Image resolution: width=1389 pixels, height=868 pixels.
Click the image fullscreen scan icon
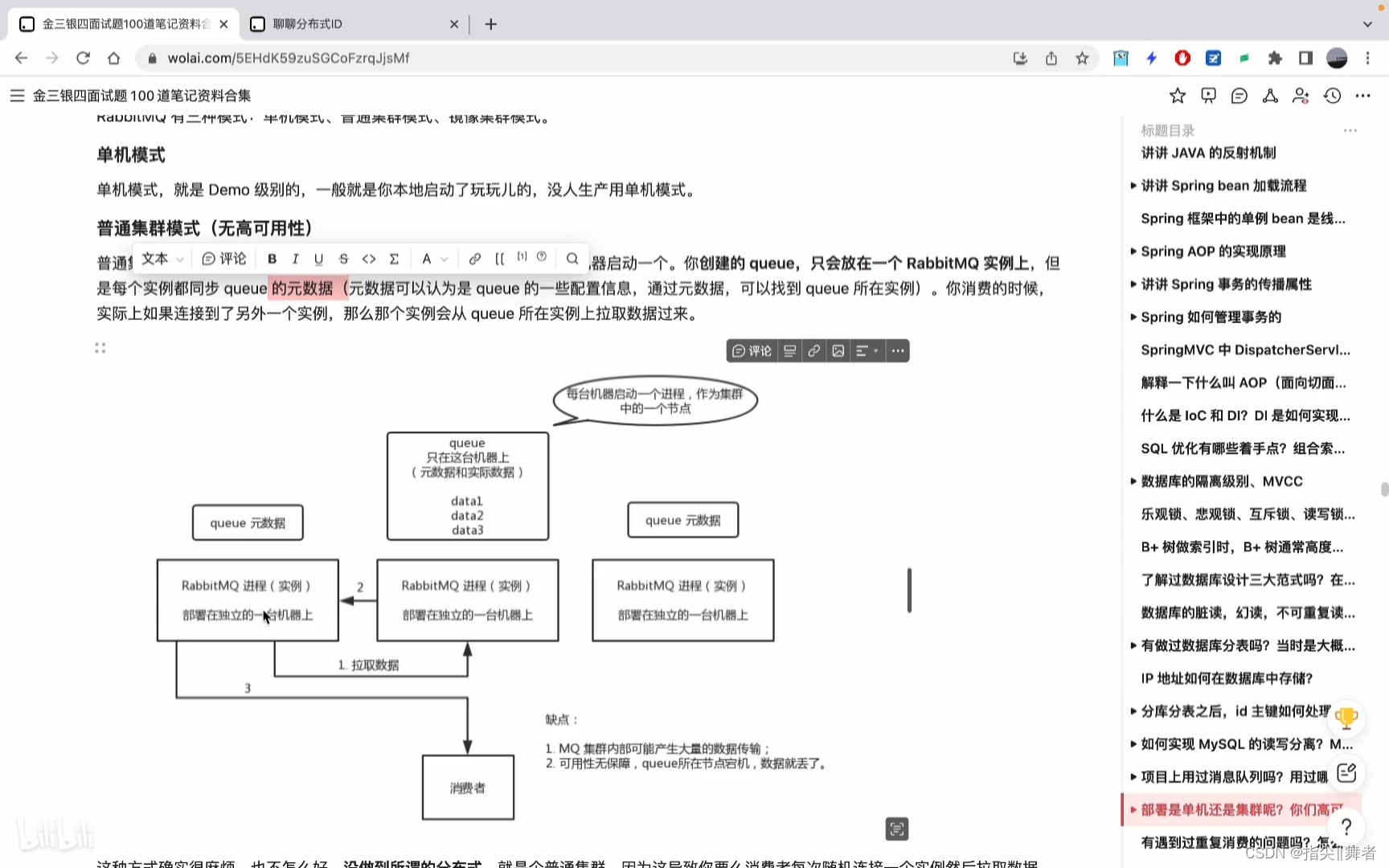tap(897, 829)
